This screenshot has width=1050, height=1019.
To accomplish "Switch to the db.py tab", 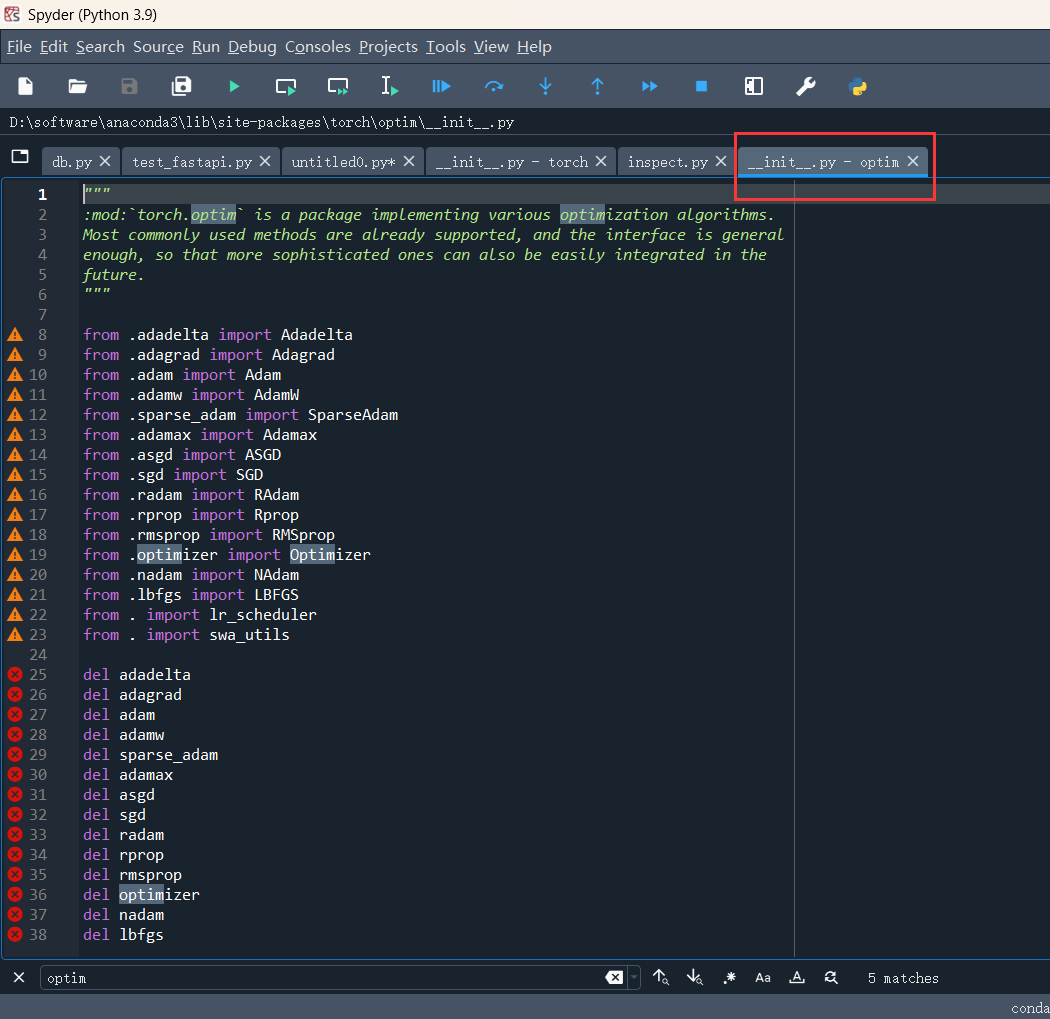I will tap(72, 162).
